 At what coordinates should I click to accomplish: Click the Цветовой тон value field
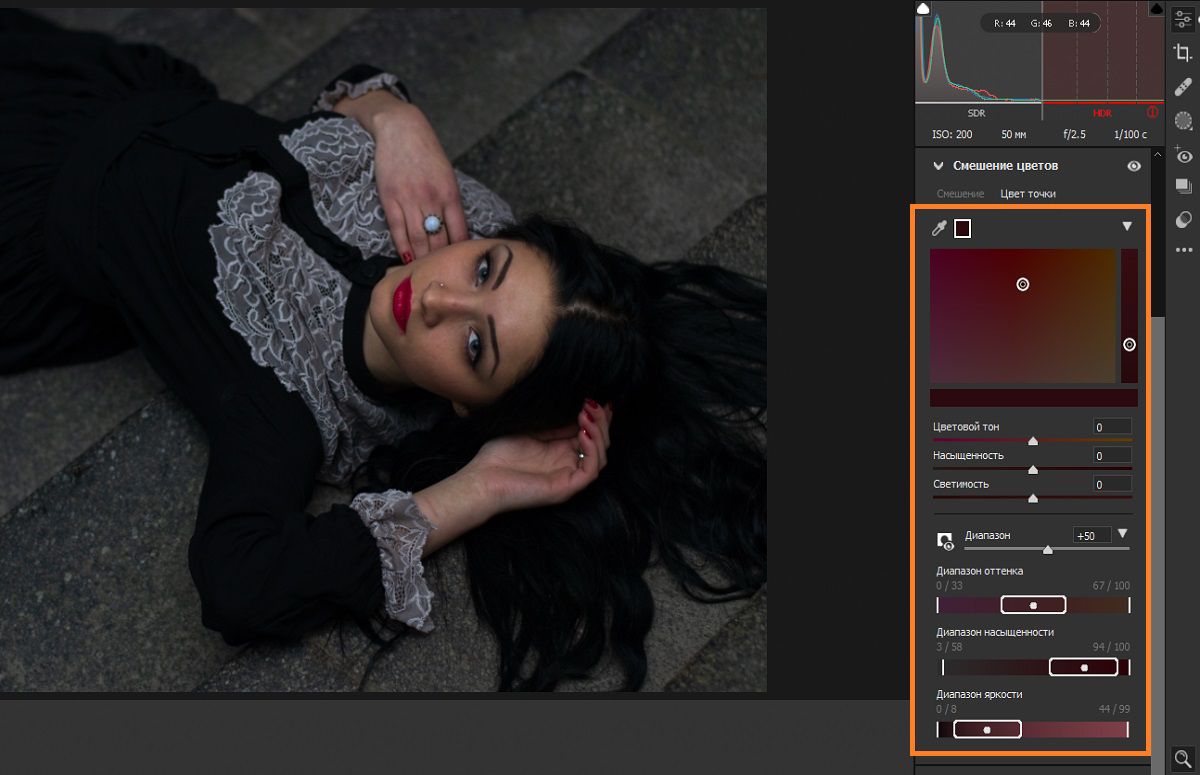pos(1112,427)
